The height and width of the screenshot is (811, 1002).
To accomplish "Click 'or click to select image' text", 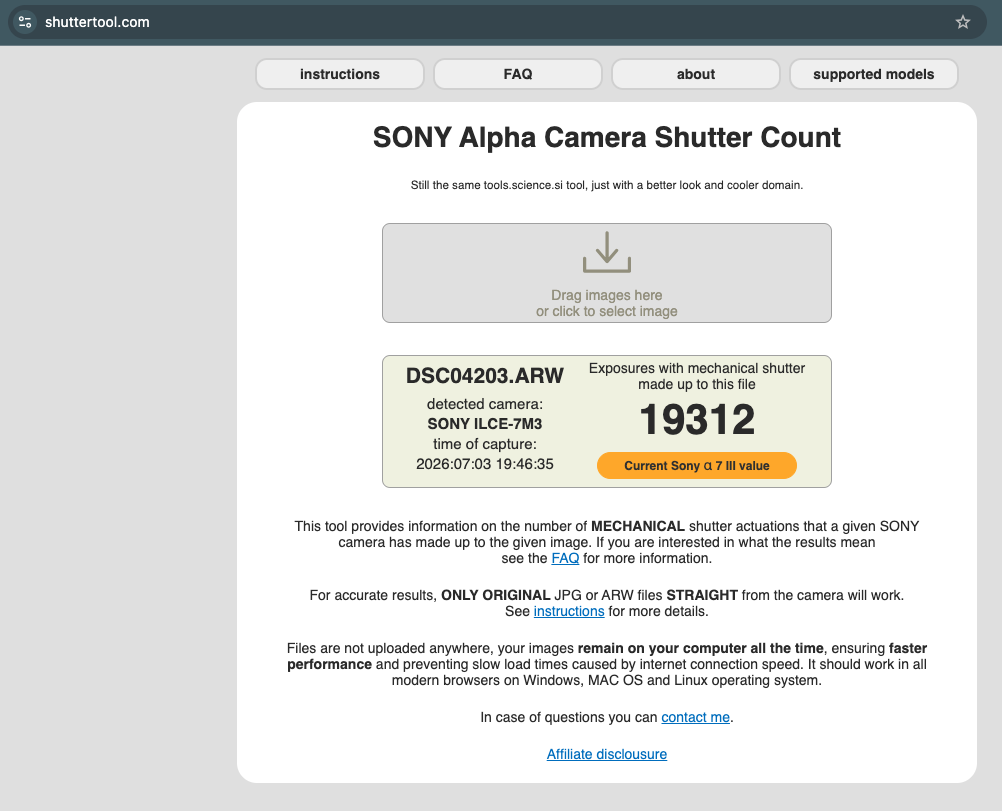I will (x=606, y=311).
